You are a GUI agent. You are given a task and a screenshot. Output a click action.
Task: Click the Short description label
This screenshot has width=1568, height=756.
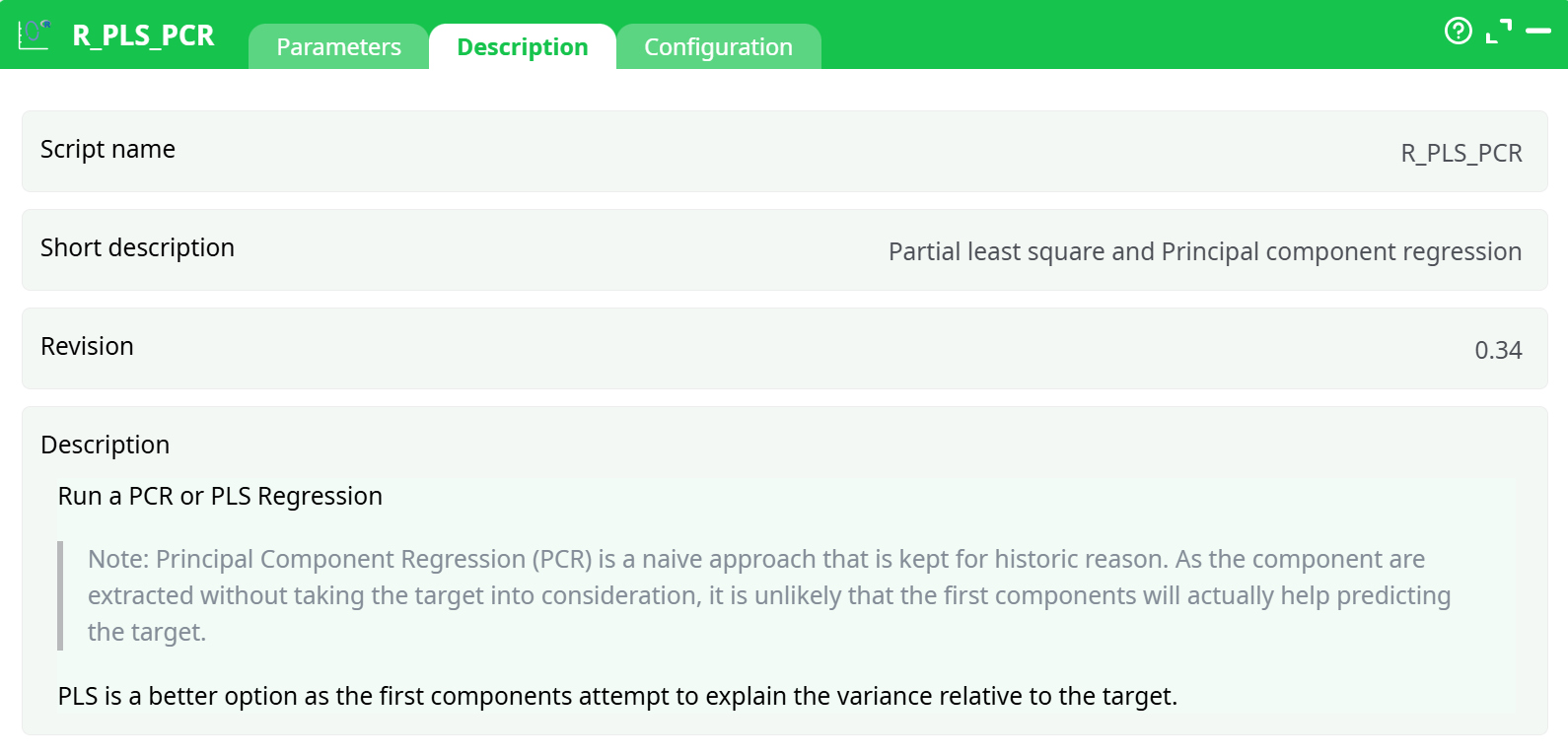pos(137,247)
